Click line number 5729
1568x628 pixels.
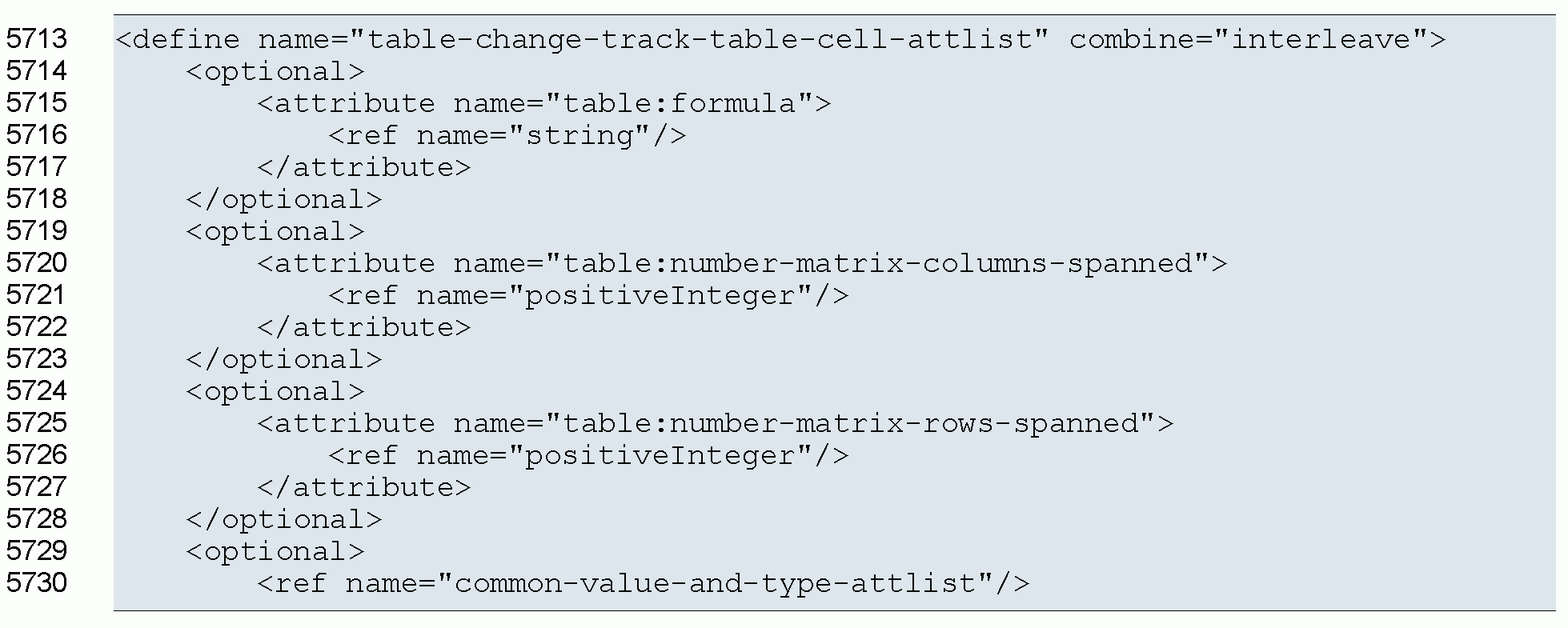[x=37, y=551]
